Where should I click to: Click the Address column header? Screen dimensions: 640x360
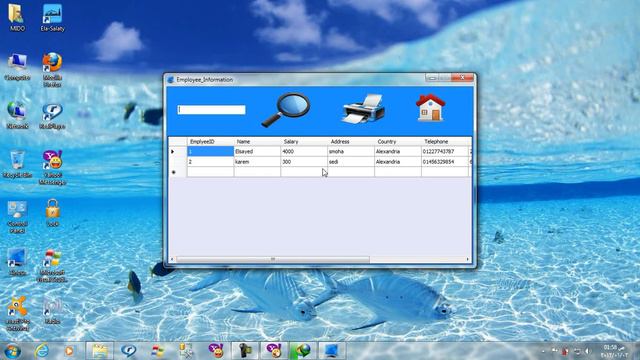[x=351, y=142]
